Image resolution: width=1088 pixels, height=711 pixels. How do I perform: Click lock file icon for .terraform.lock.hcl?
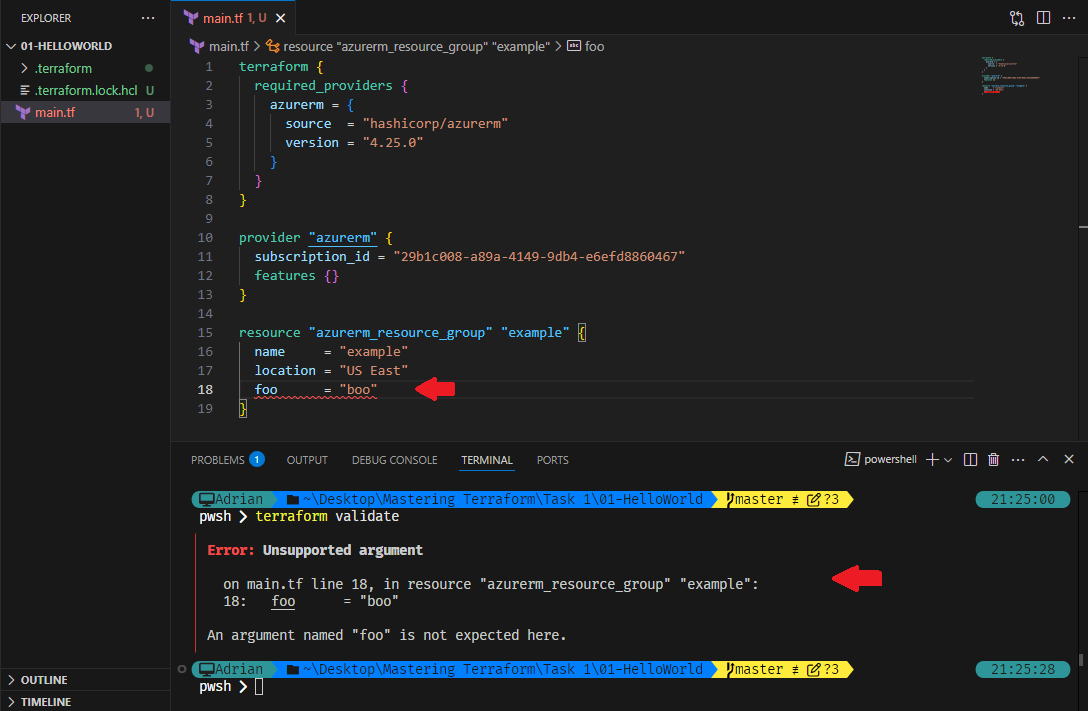[x=25, y=90]
